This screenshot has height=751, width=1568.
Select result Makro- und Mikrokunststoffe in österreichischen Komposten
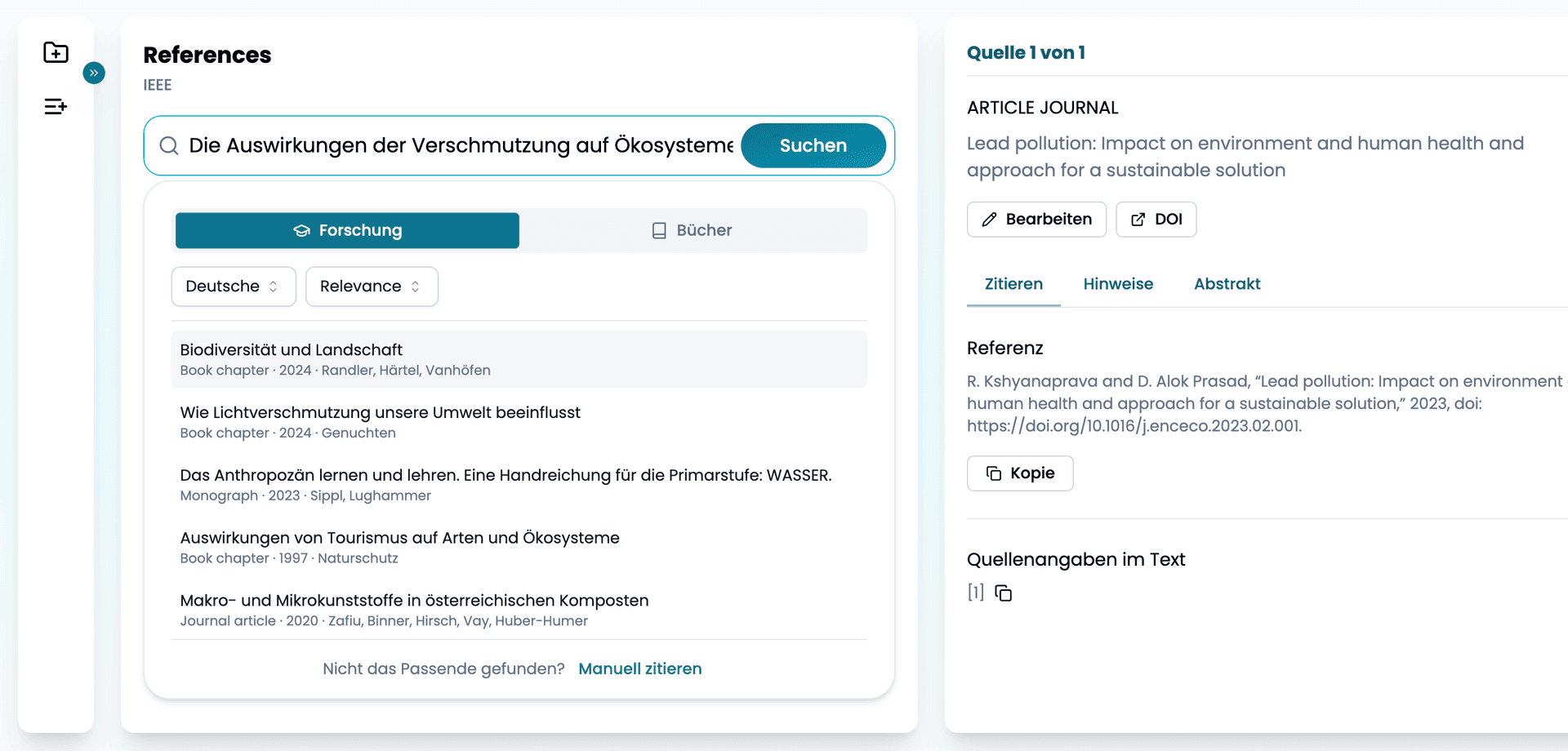pyautogui.click(x=519, y=610)
